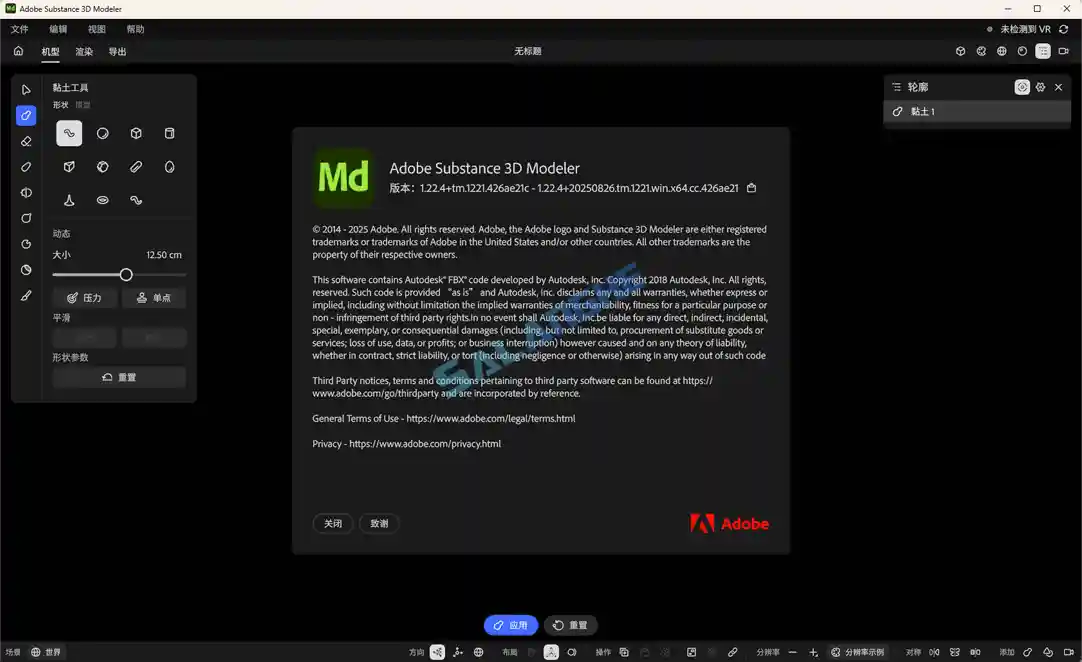
Task: Select the arrow selection tool at top of toolbar
Action: pyautogui.click(x=24, y=90)
